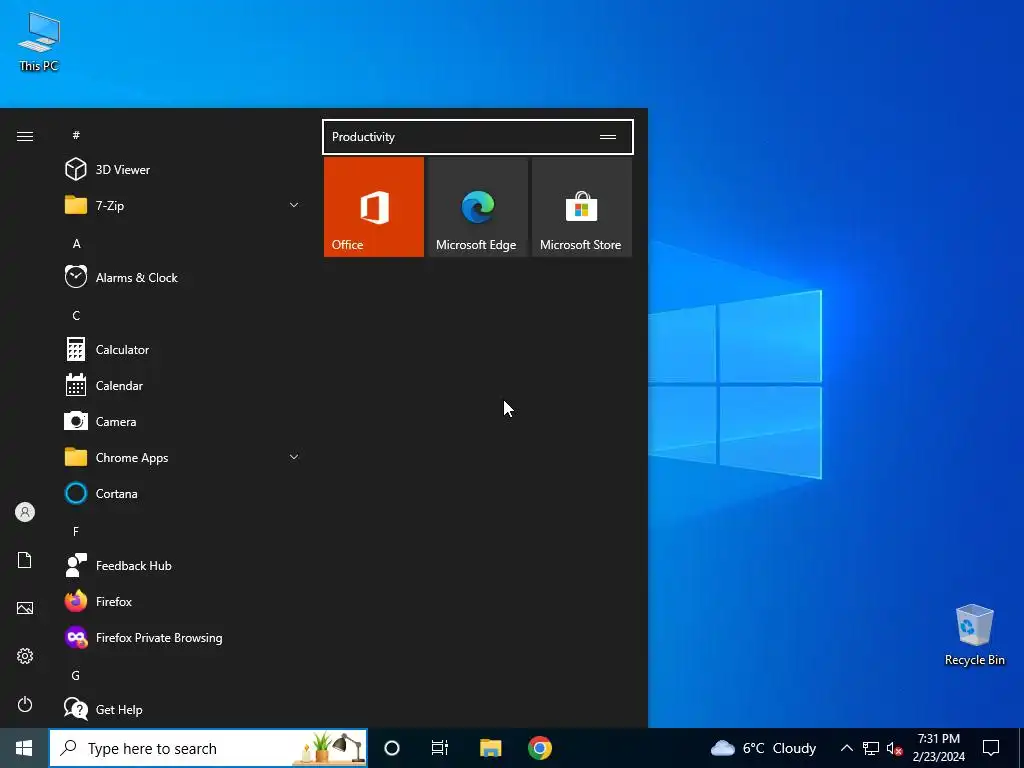This screenshot has width=1024, height=768.
Task: Click the network icon in system tray
Action: 871,748
